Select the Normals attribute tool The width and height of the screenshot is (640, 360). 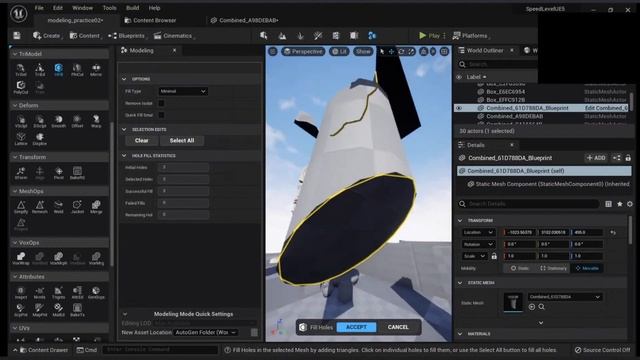click(x=40, y=292)
